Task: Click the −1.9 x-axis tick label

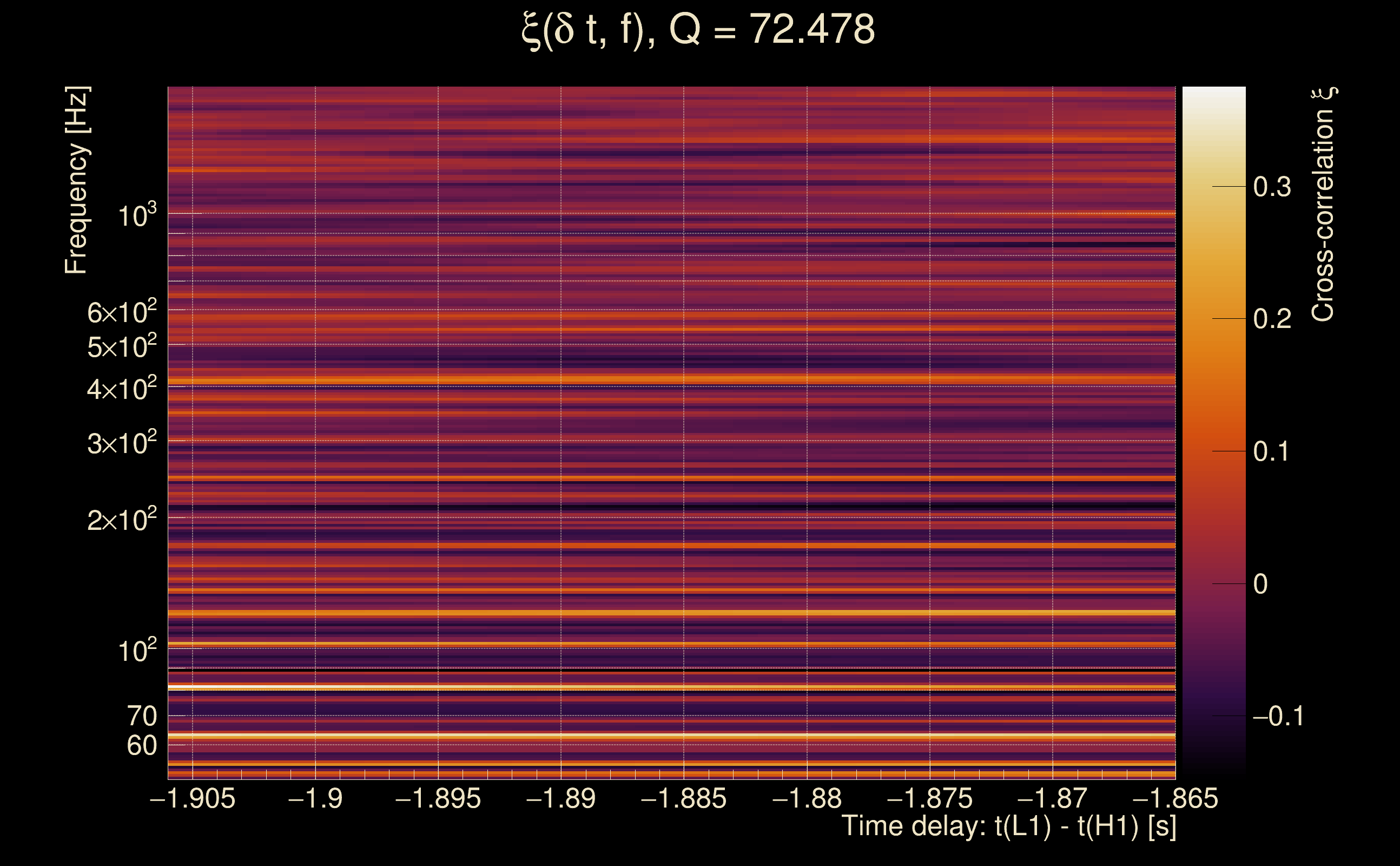Action: click(x=315, y=799)
